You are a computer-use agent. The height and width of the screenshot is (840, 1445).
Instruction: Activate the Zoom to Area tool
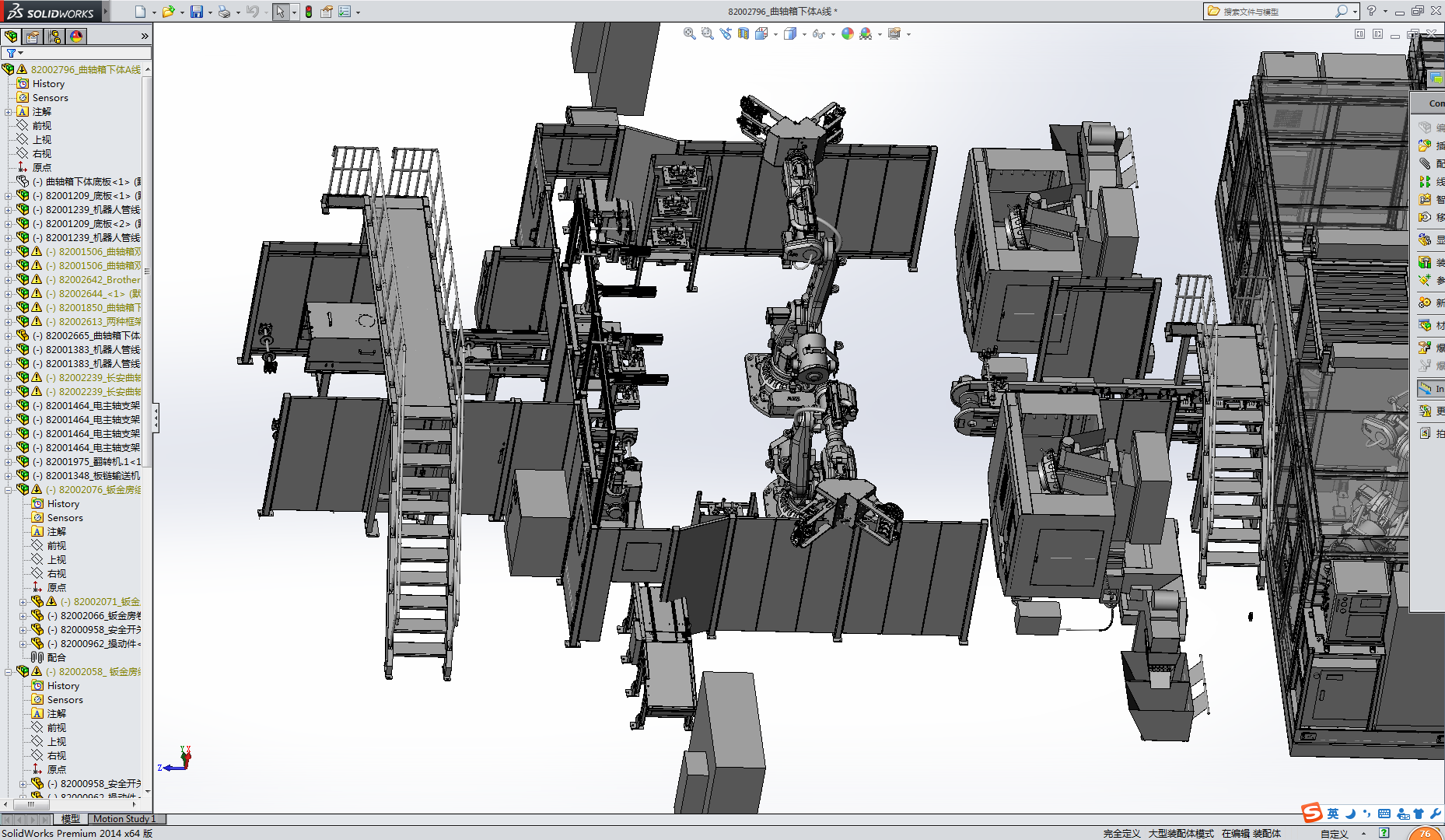pos(707,33)
